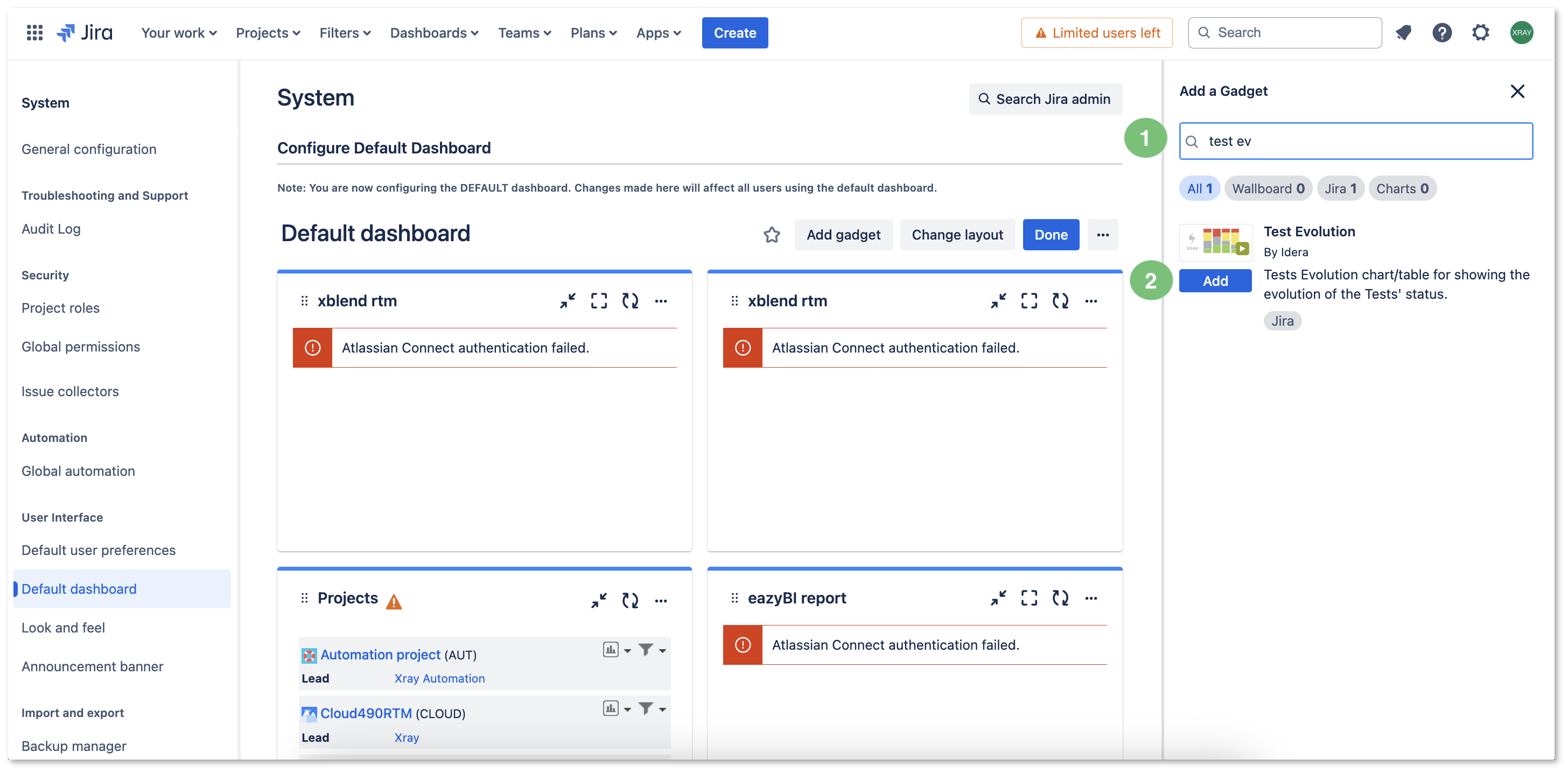Open Audit Log in sidebar

click(x=51, y=229)
